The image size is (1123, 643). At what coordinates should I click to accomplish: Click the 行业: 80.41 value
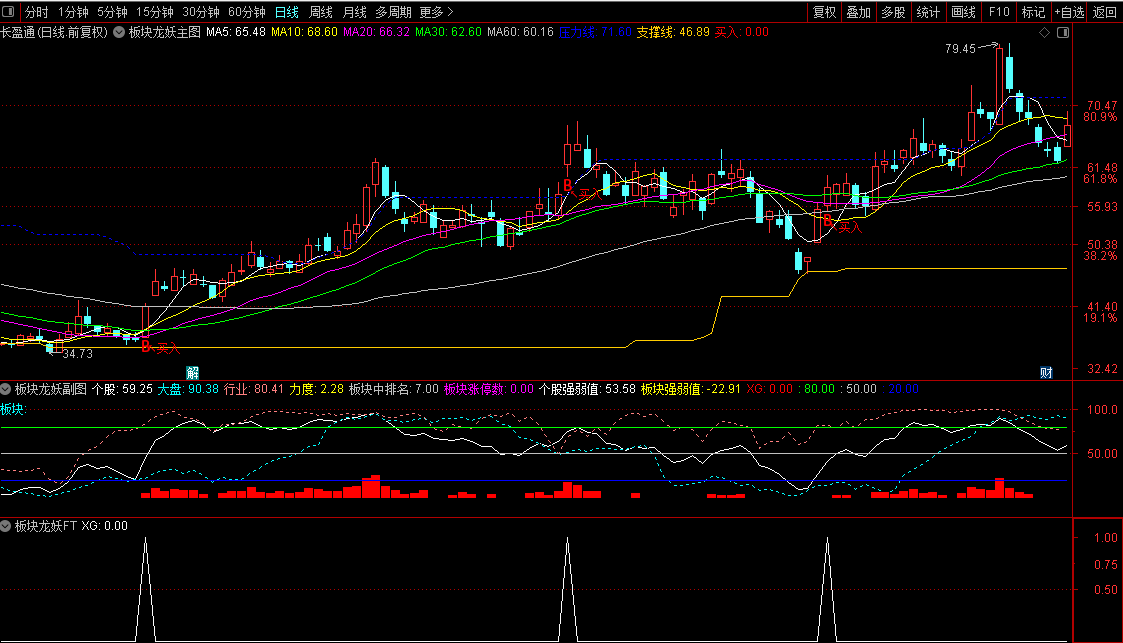click(x=254, y=389)
